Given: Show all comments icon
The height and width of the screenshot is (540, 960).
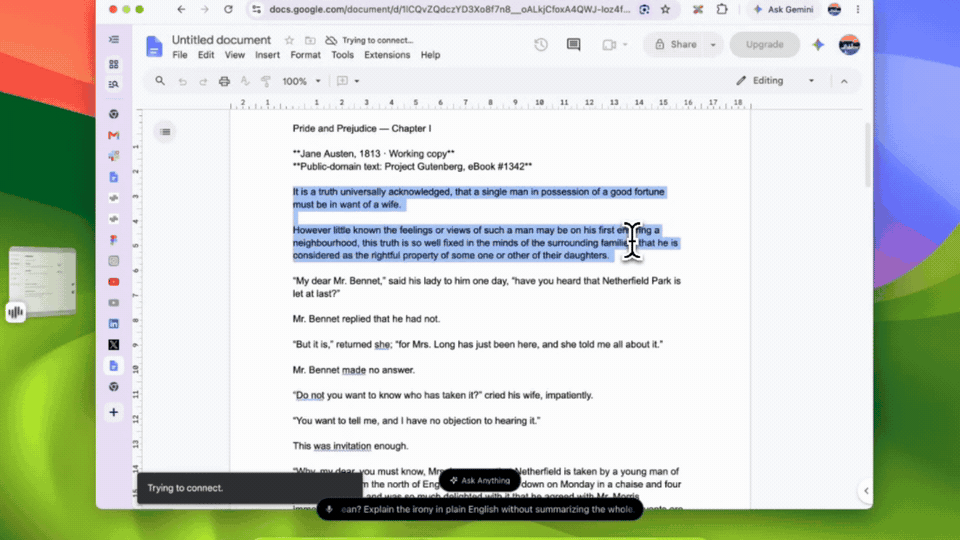Looking at the screenshot, I should point(574,44).
